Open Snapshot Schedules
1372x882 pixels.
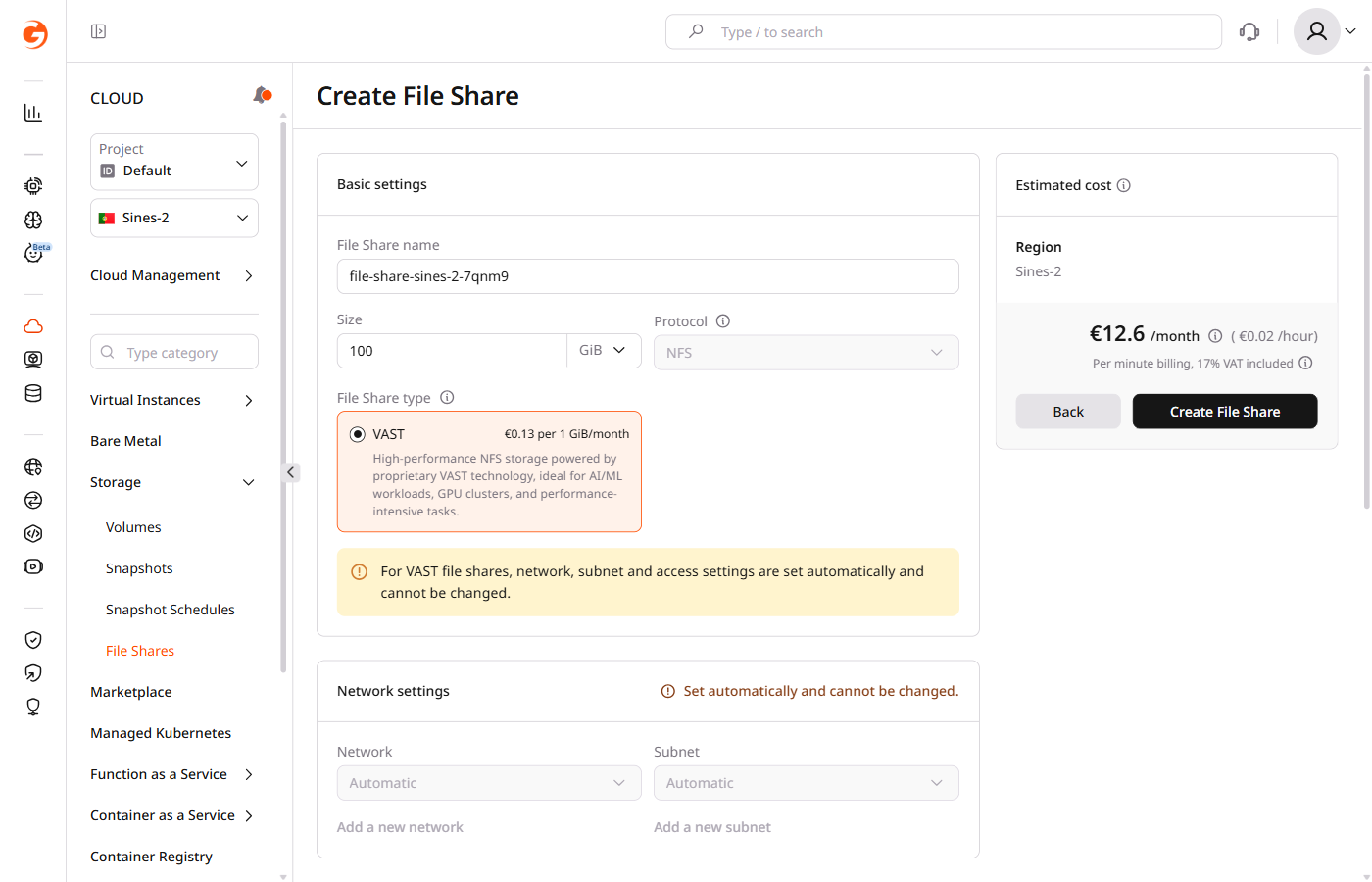(171, 610)
